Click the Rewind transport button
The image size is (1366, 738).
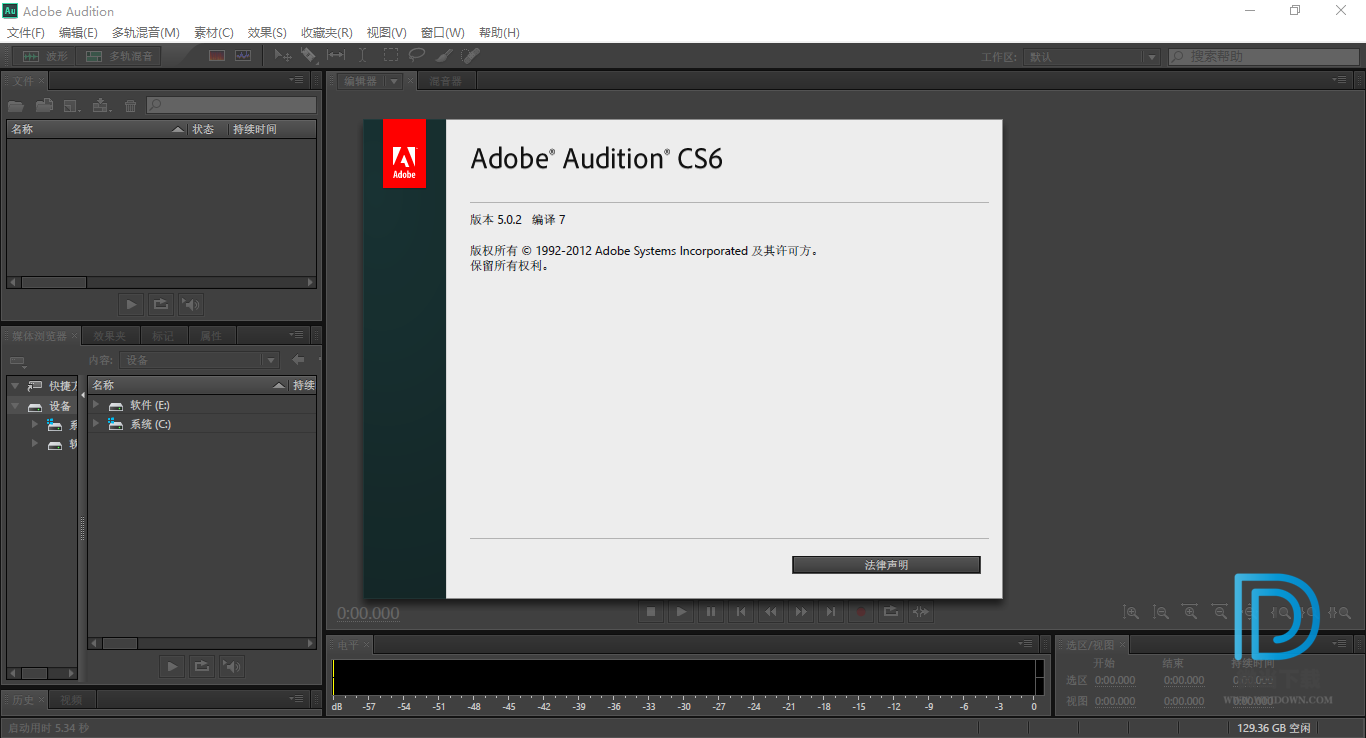[771, 612]
